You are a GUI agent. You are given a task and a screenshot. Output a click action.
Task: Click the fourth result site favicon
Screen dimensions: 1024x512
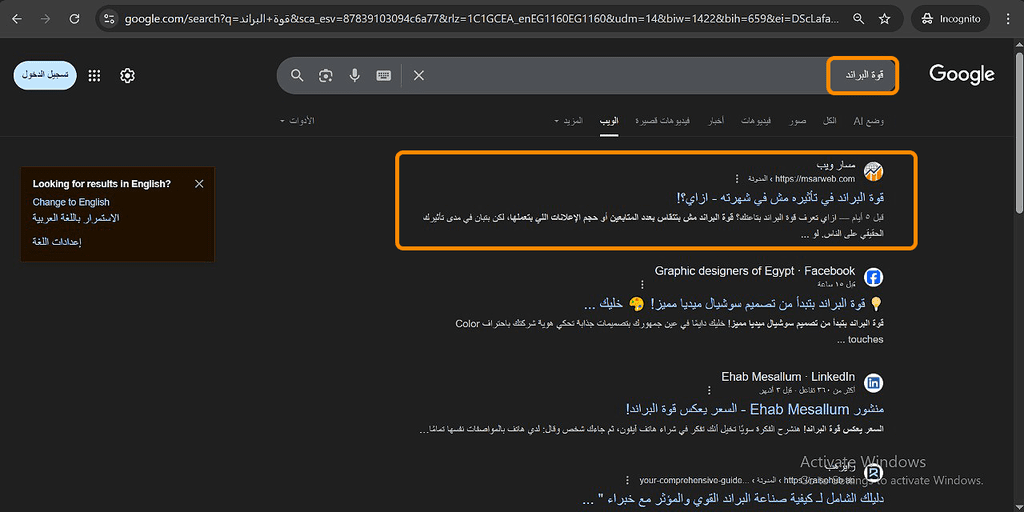(873, 473)
